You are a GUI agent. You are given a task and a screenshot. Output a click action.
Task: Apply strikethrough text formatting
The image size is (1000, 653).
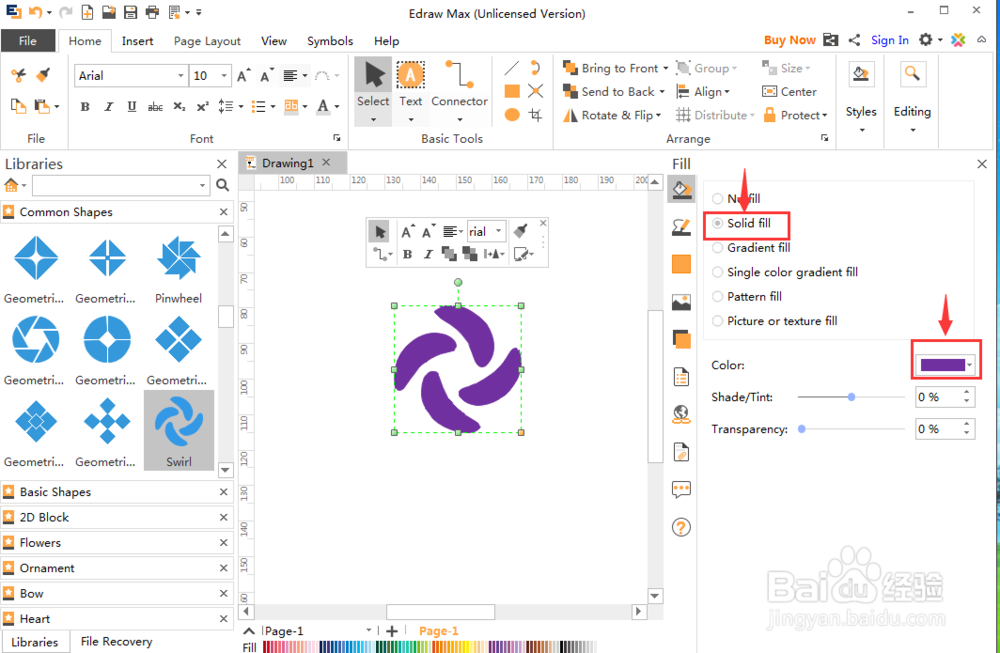click(x=155, y=106)
